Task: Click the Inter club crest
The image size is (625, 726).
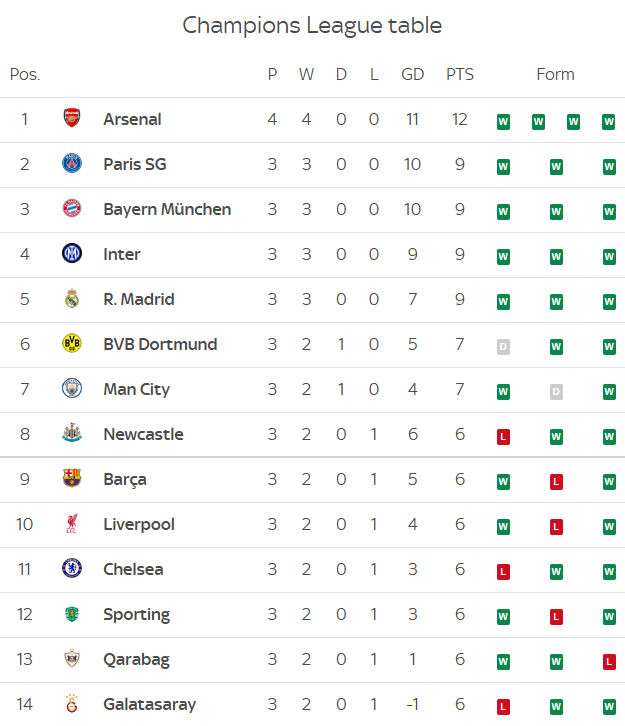Action: pos(72,254)
